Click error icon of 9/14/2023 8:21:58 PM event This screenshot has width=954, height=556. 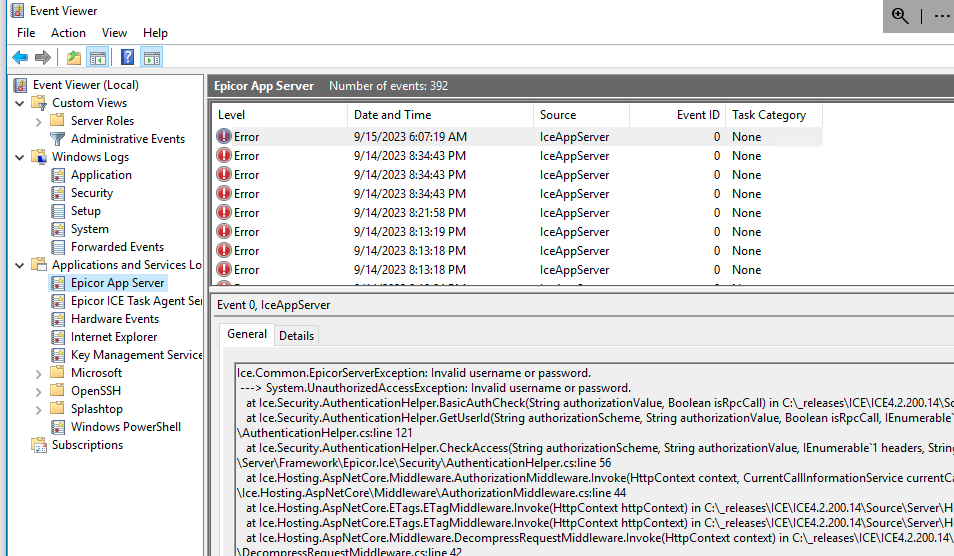[x=224, y=212]
